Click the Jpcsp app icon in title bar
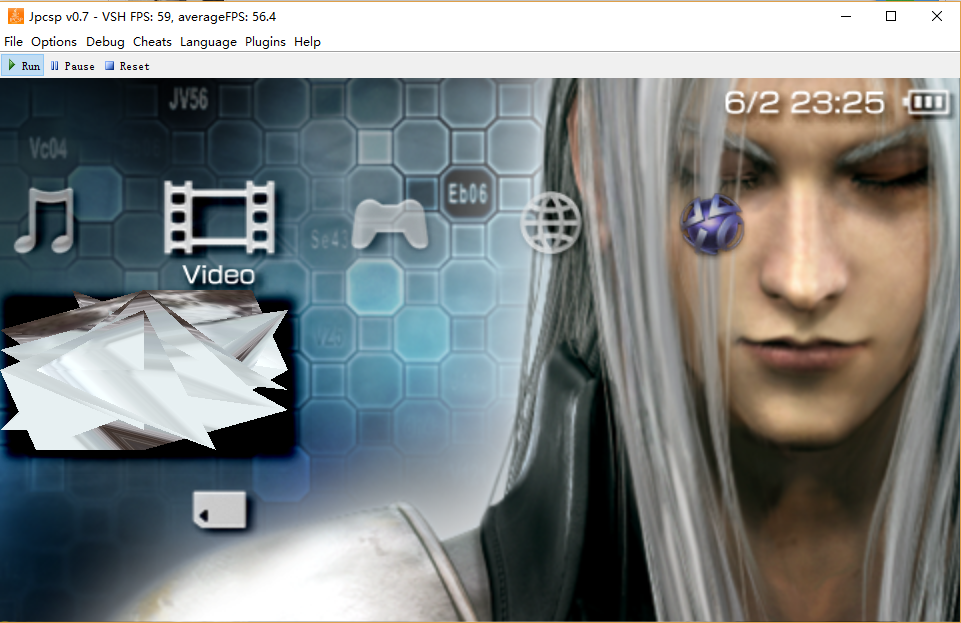The width and height of the screenshot is (961, 623). pos(15,16)
